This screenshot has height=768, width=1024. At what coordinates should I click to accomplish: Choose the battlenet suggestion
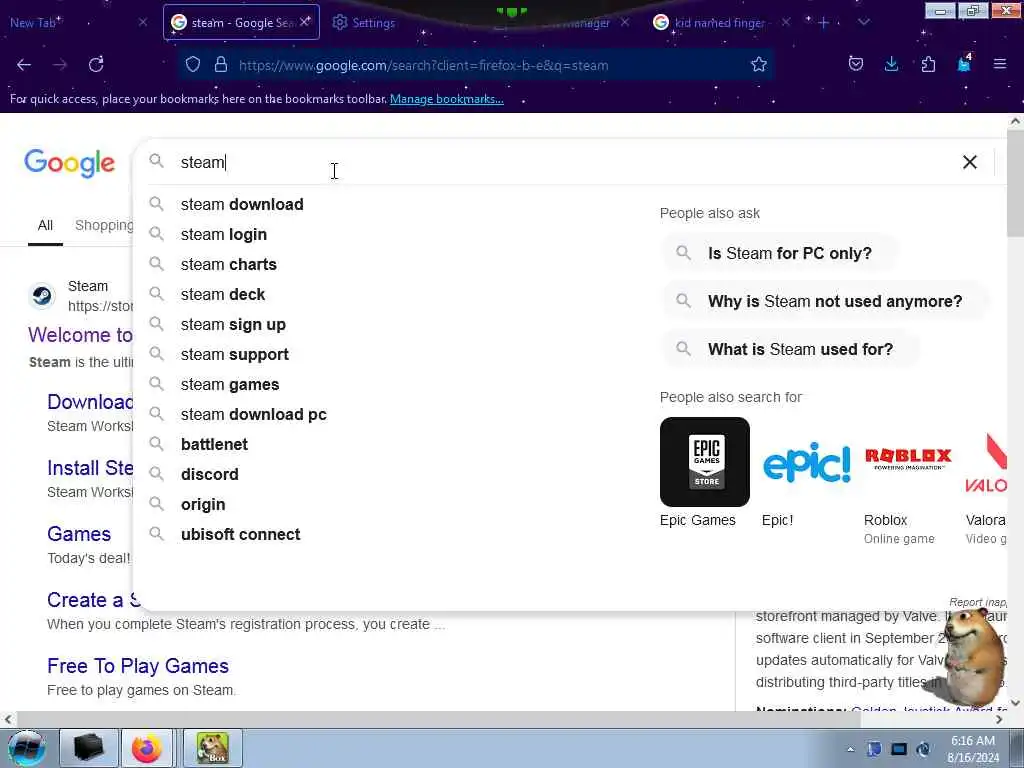pyautogui.click(x=214, y=445)
